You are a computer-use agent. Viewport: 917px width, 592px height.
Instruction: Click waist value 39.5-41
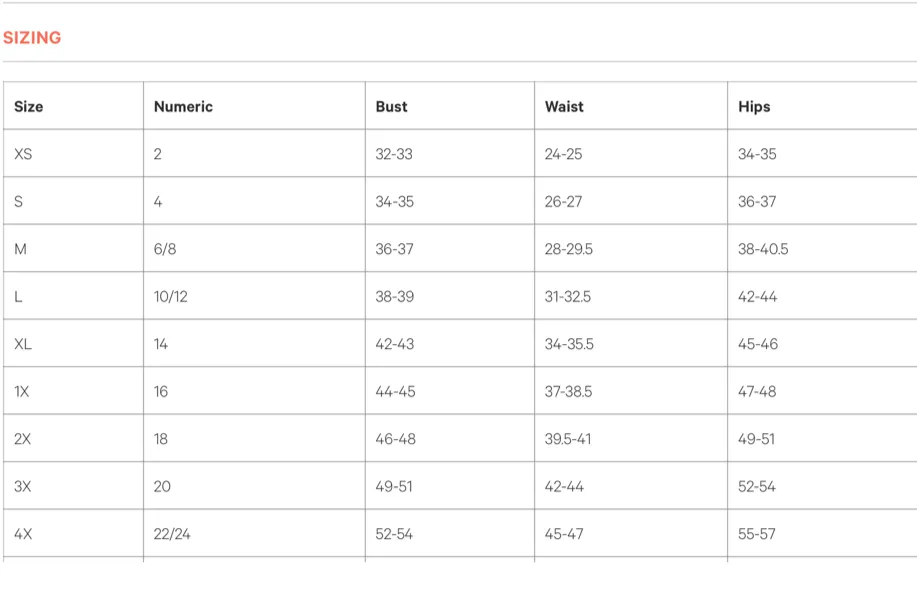coord(568,439)
